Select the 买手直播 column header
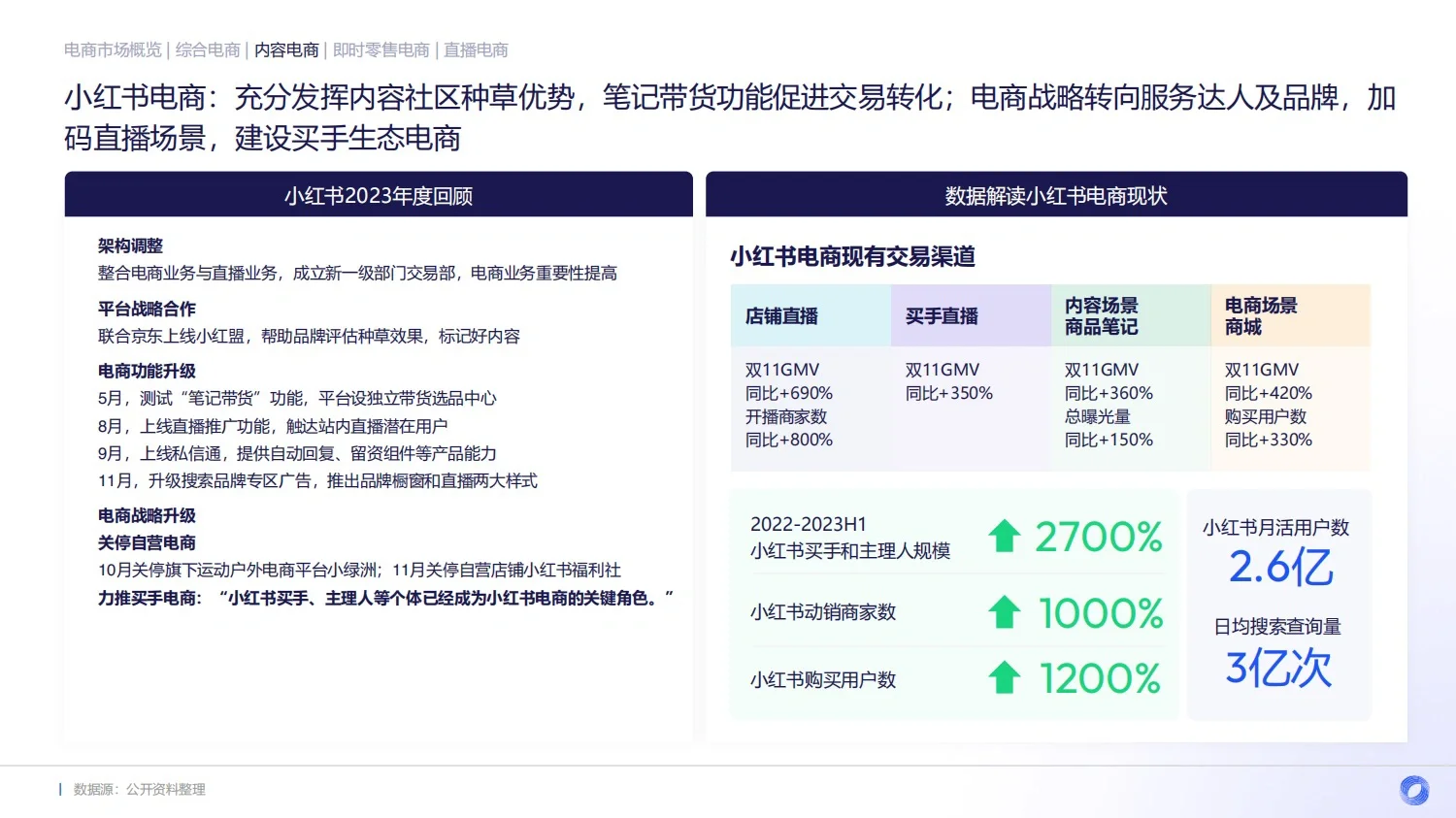Viewport: 1456px width, 818px height. (x=971, y=316)
